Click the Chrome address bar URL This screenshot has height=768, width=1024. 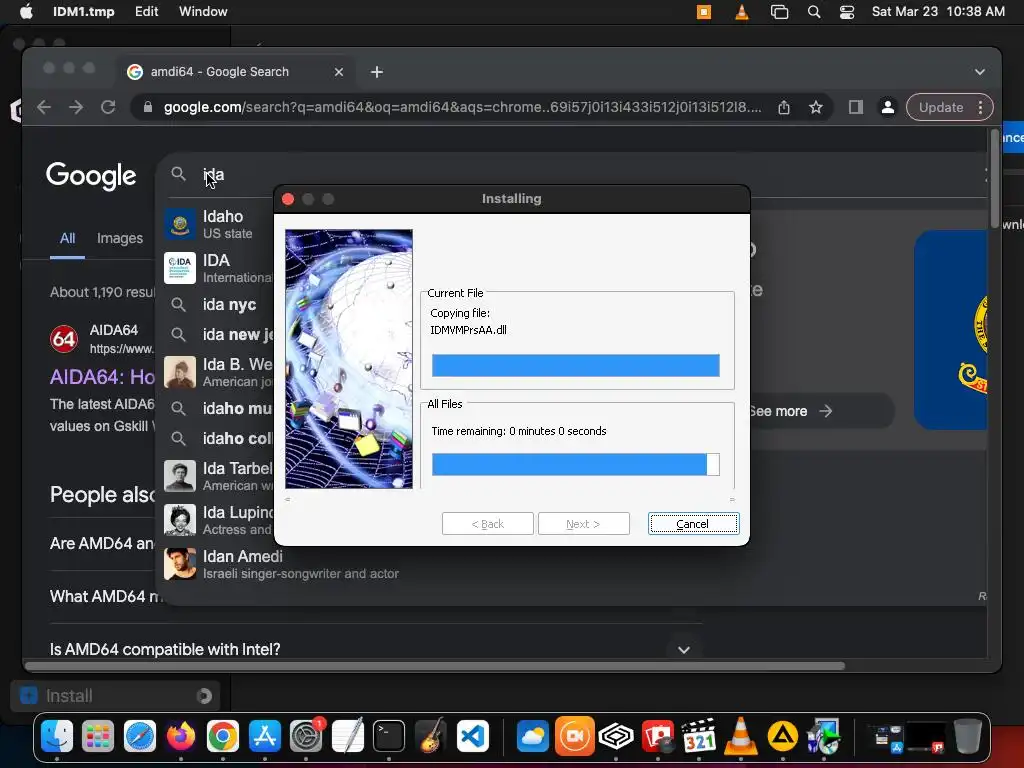pyautogui.click(x=462, y=107)
